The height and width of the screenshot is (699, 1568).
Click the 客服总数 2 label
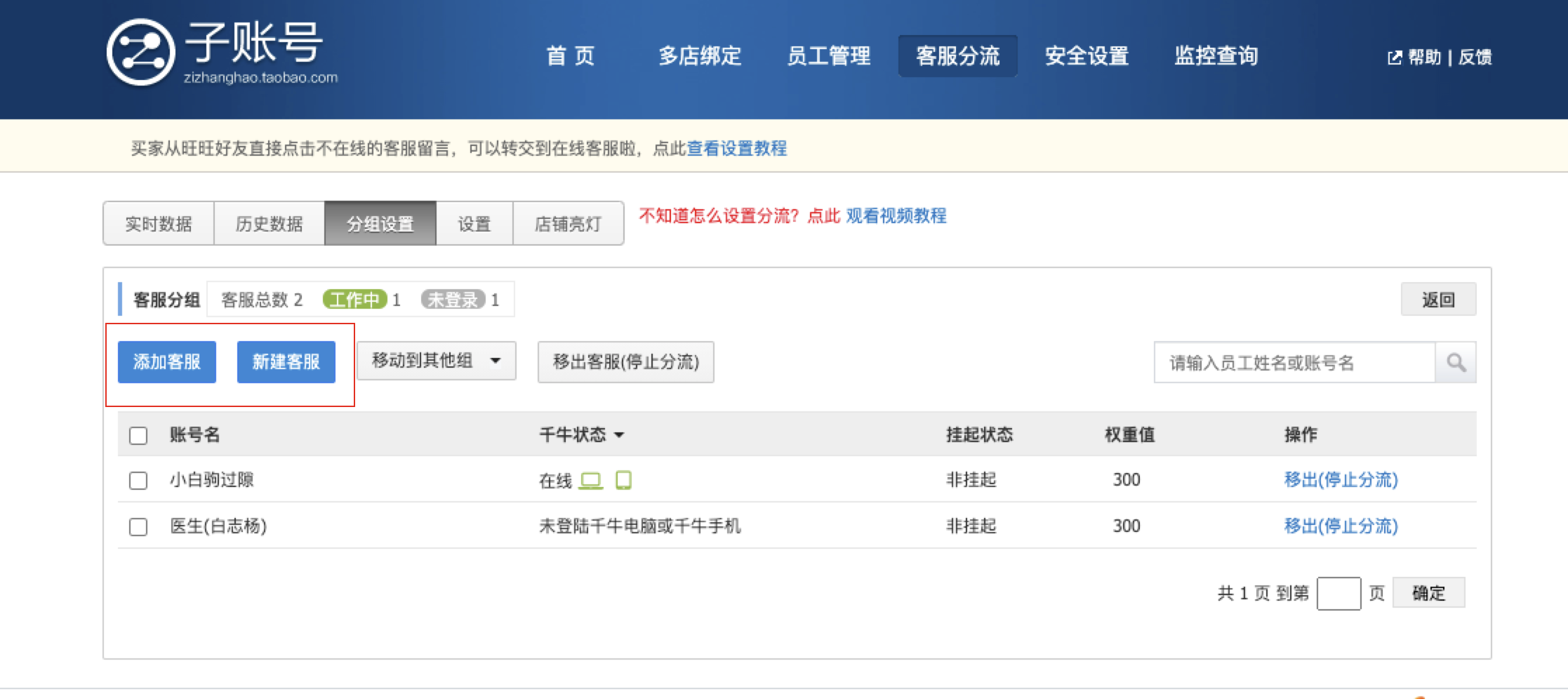262,300
